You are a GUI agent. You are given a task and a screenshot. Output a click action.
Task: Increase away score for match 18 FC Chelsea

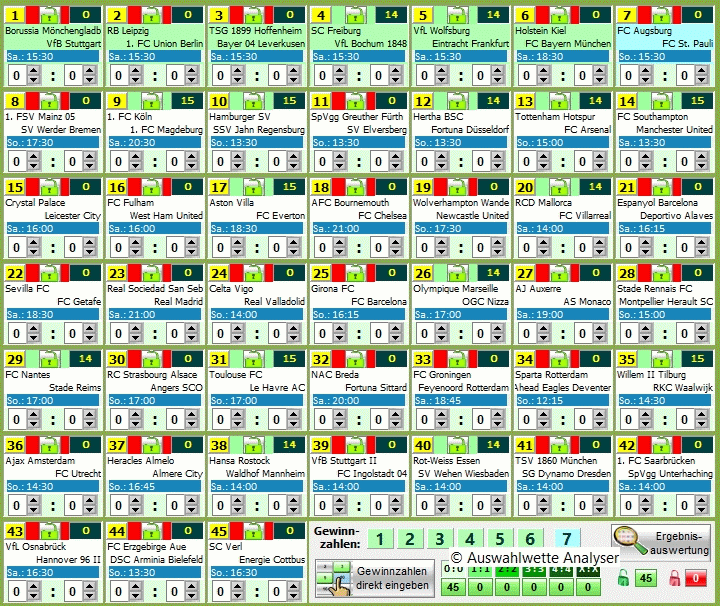[x=395, y=243]
